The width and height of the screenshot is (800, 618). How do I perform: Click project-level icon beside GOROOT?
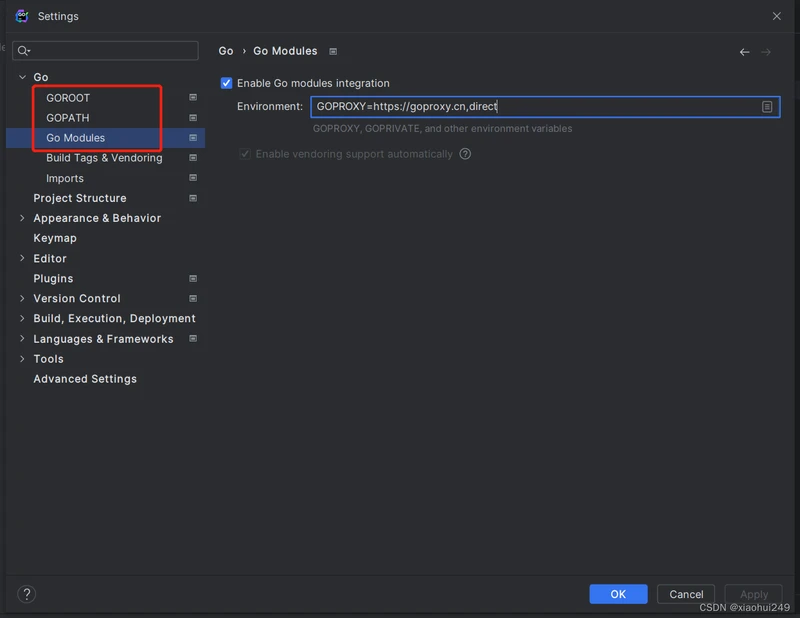[x=193, y=98]
